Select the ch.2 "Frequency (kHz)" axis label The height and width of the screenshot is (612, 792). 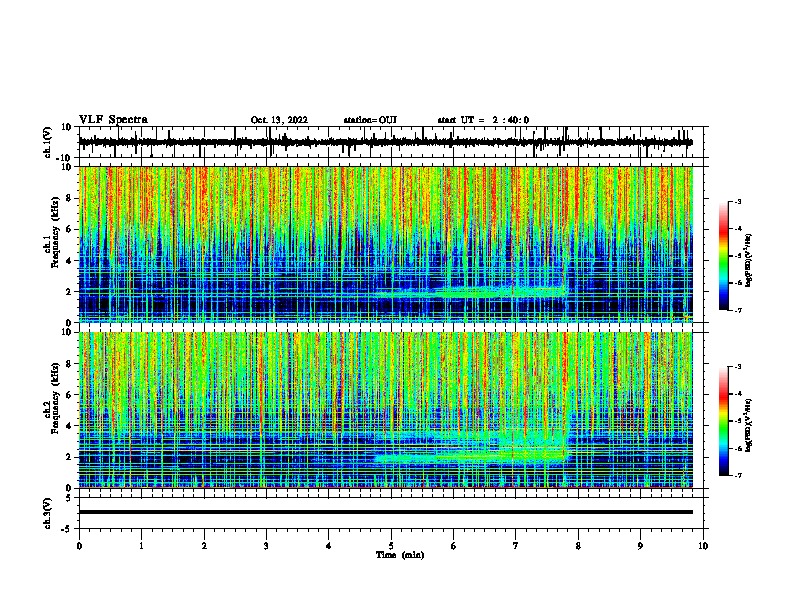55,398
